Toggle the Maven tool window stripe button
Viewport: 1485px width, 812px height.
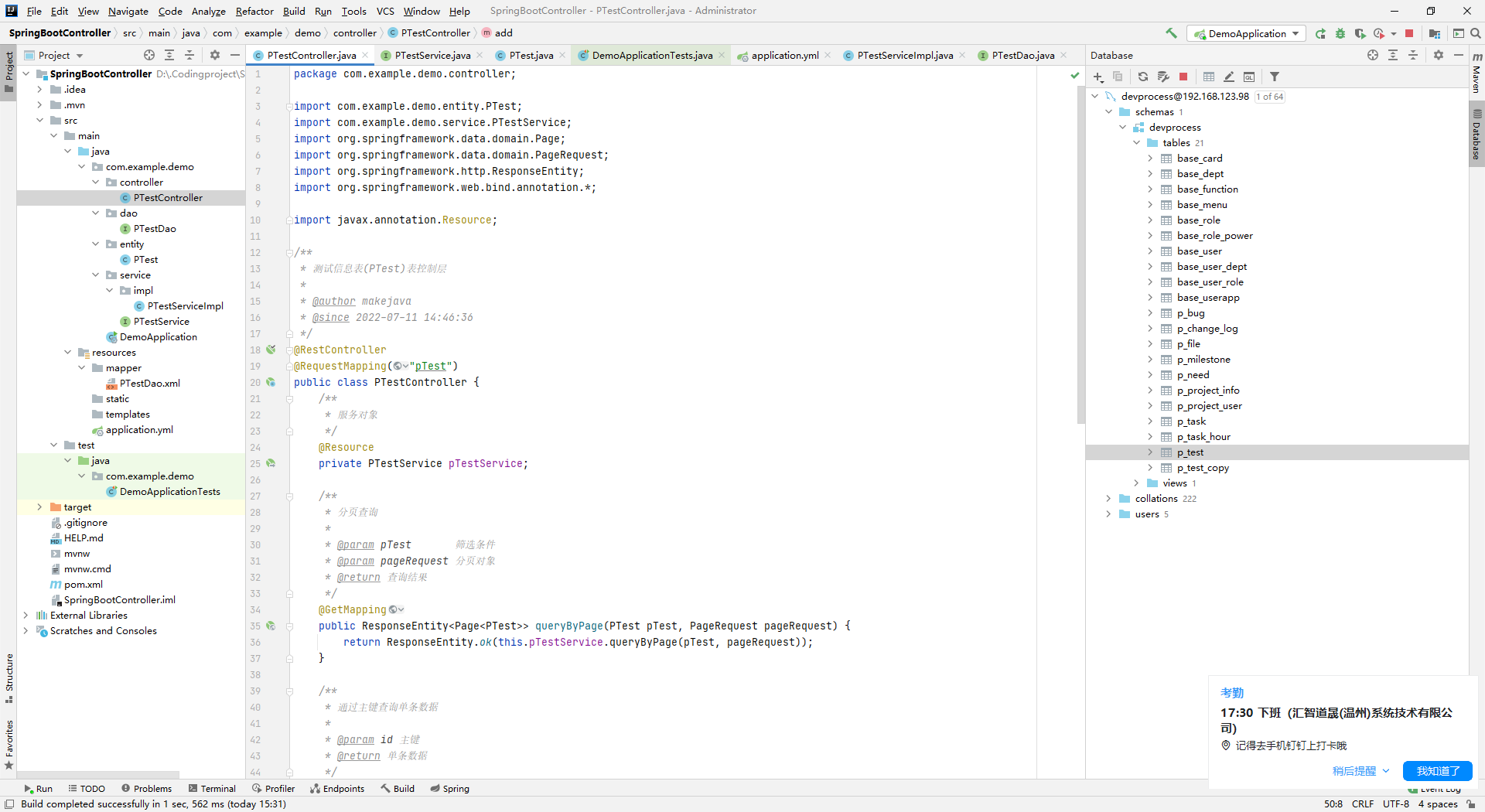coord(1476,73)
